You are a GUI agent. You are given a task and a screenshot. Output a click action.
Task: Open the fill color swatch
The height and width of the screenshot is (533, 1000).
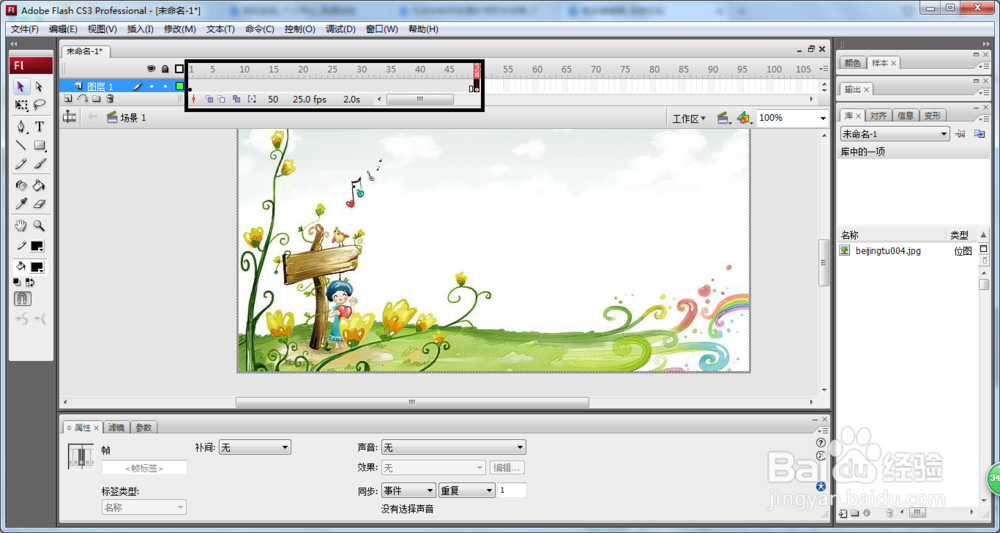pos(36,266)
